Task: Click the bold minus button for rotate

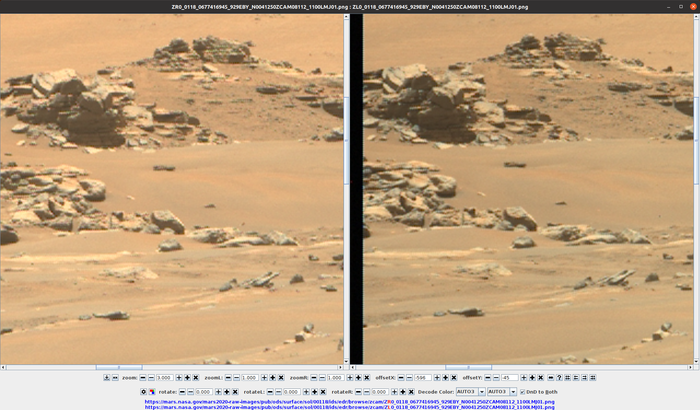Action: click(x=182, y=392)
